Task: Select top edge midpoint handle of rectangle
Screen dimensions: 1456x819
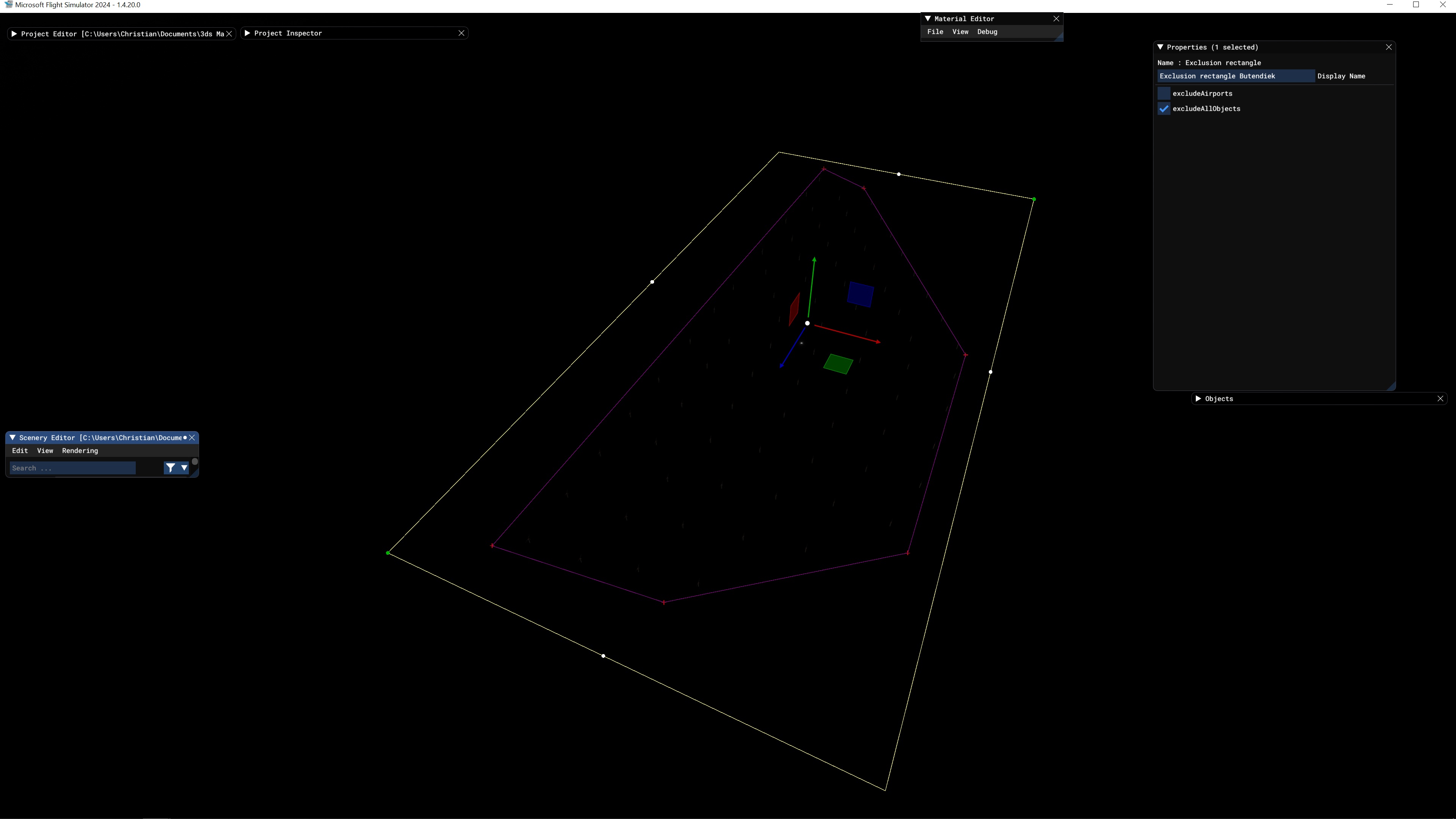Action: pyautogui.click(x=899, y=174)
